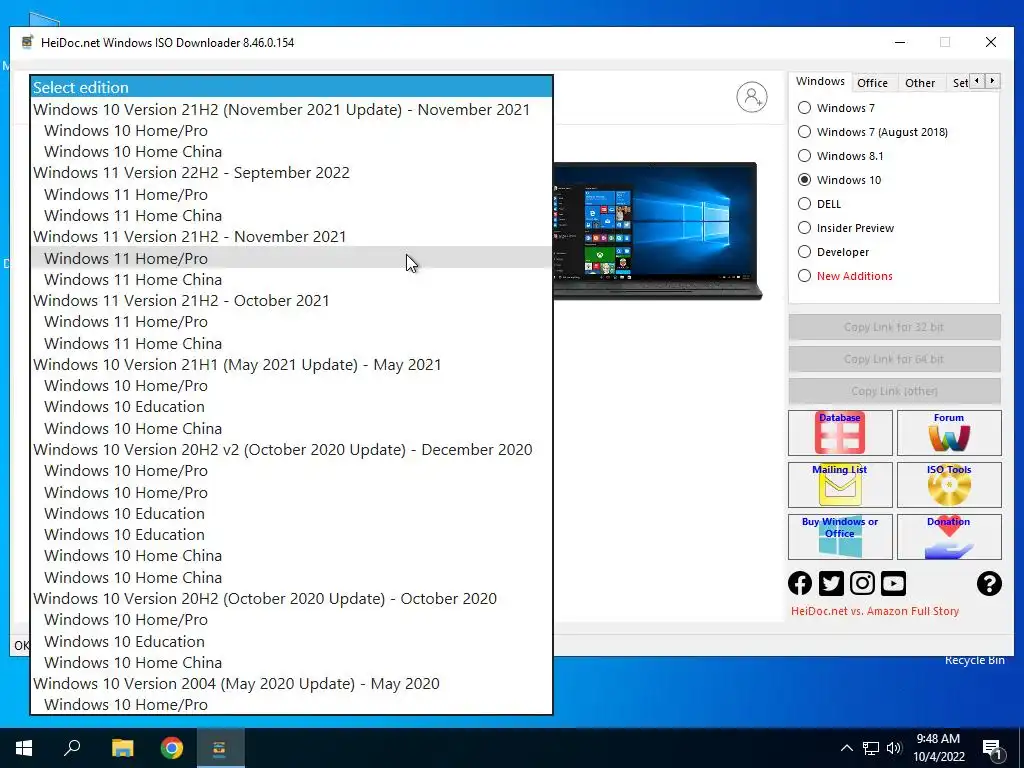Choose Windows 11 Home China under 22H2
Viewport: 1024px width, 768px height.
[x=291, y=216]
